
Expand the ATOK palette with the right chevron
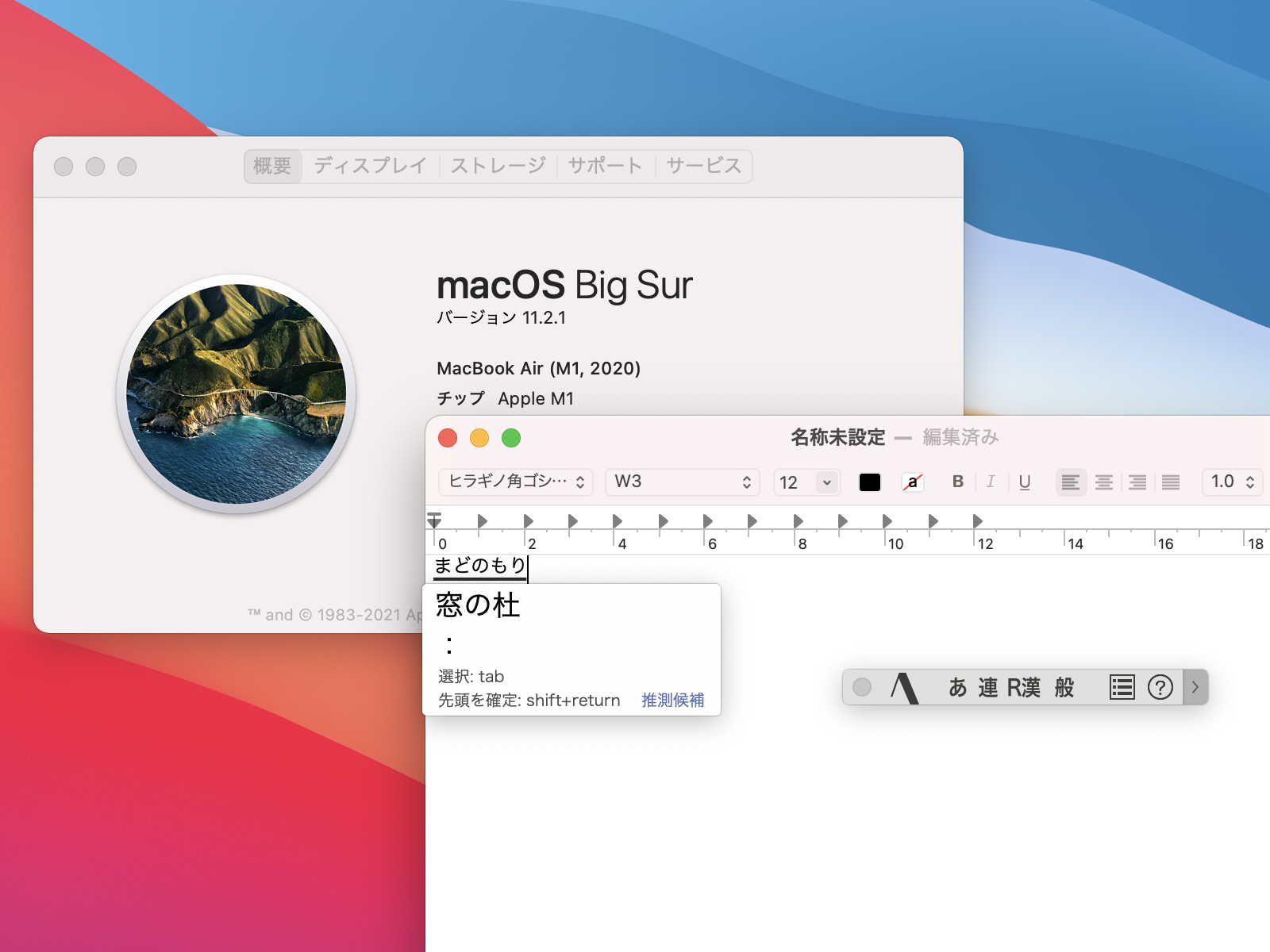(x=1195, y=687)
